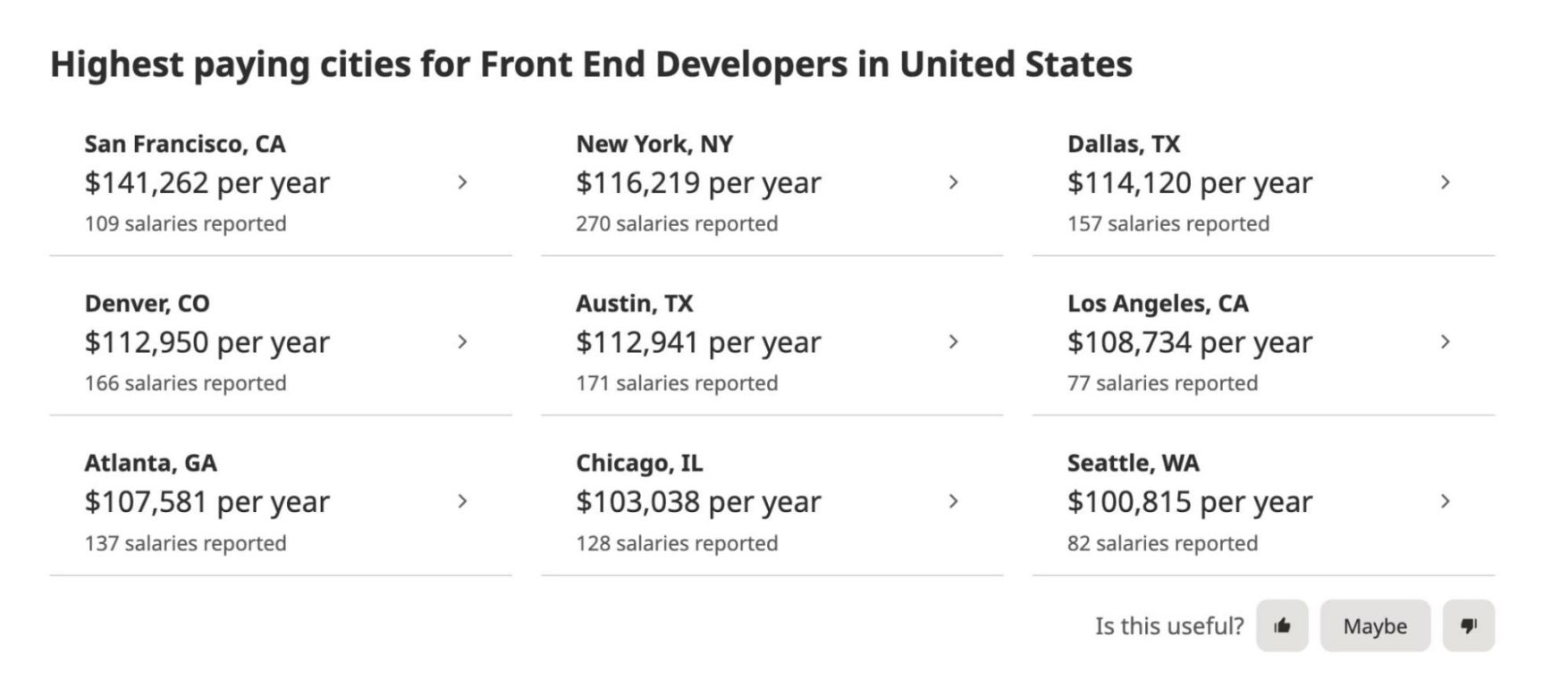Click the Dallas, TX city name
Screen dimensions: 1568x679
(x=1123, y=143)
